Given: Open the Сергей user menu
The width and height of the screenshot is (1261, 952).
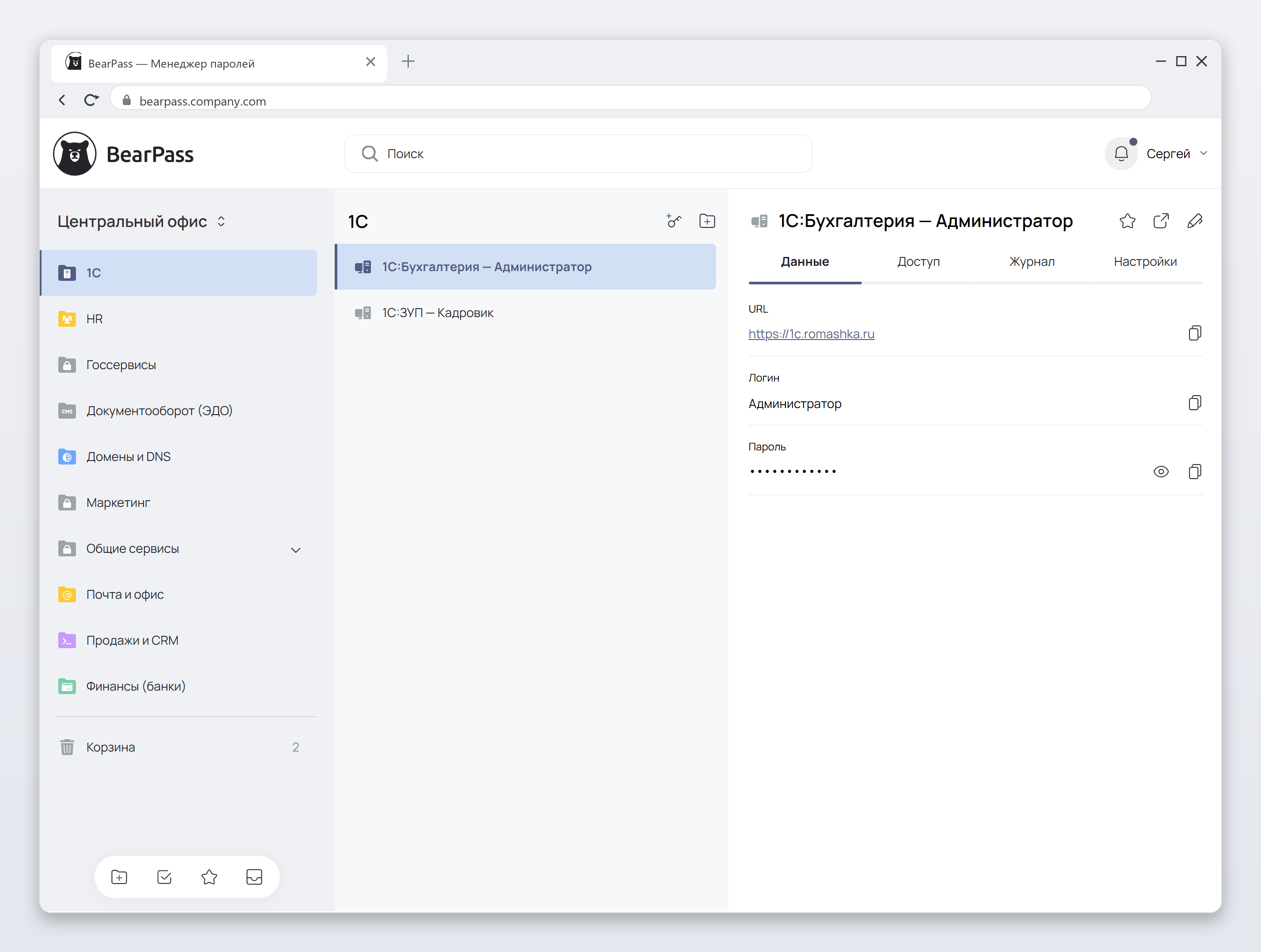Looking at the screenshot, I should (x=1177, y=154).
